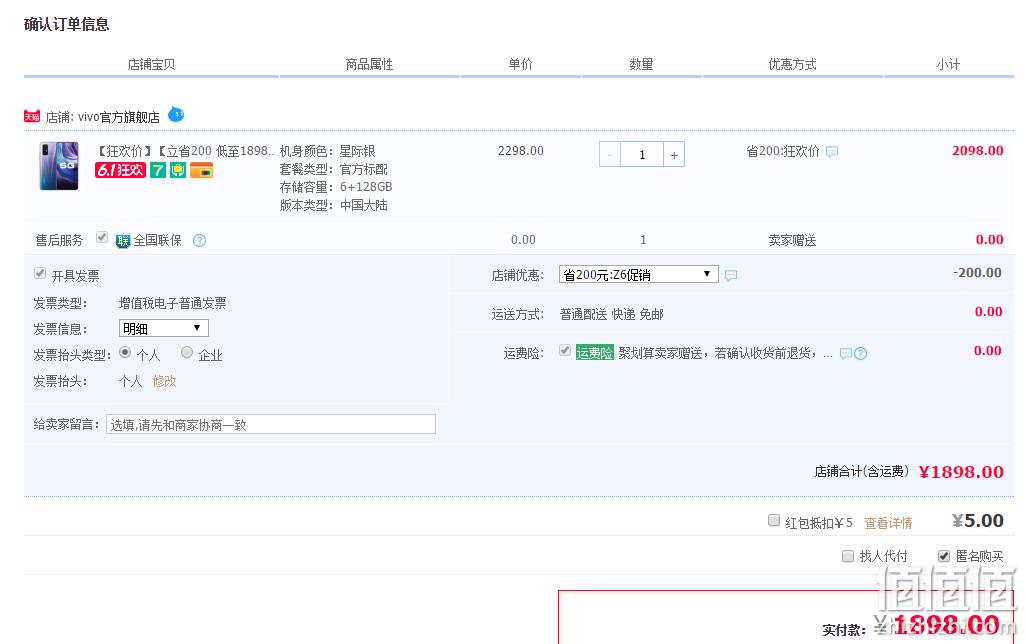Click 修改 to edit invoice title
Screen dimensions: 1026x644
(x=164, y=381)
